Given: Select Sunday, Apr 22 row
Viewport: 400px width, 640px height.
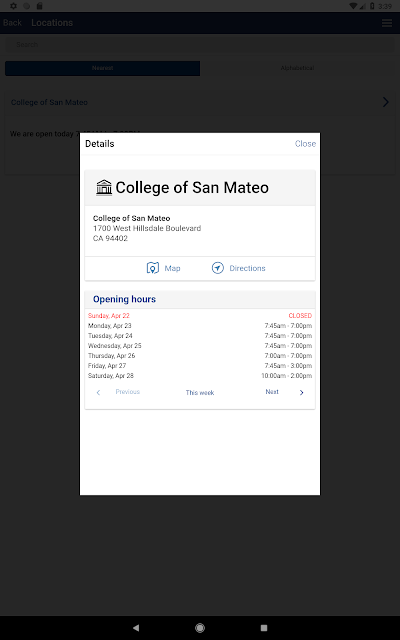Looking at the screenshot, I should click(x=200, y=316).
